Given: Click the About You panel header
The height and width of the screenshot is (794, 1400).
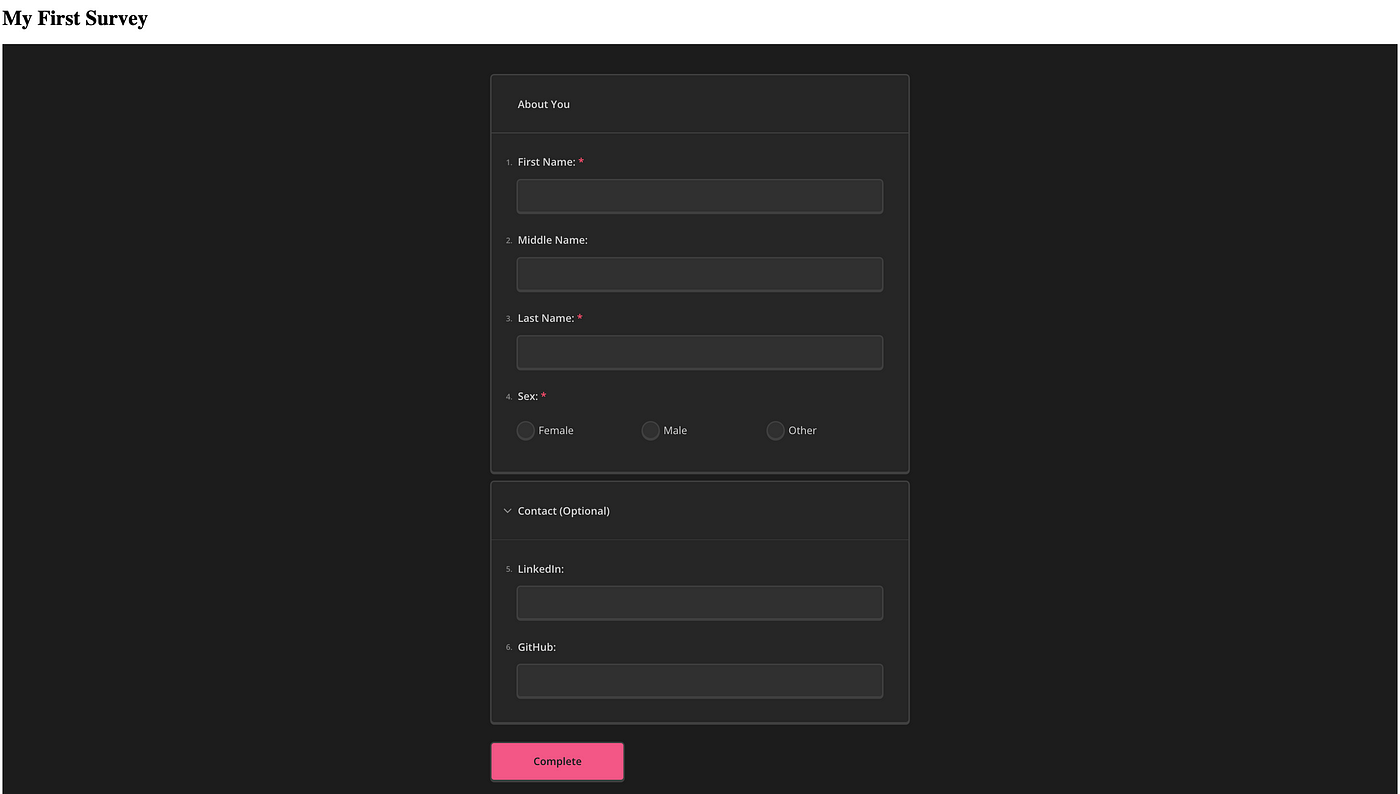Looking at the screenshot, I should (x=543, y=103).
